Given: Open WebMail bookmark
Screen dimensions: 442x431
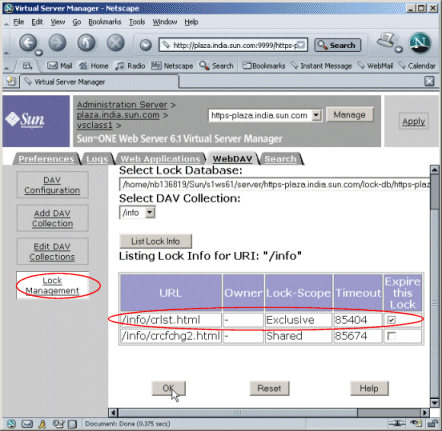Looking at the screenshot, I should 375,66.
